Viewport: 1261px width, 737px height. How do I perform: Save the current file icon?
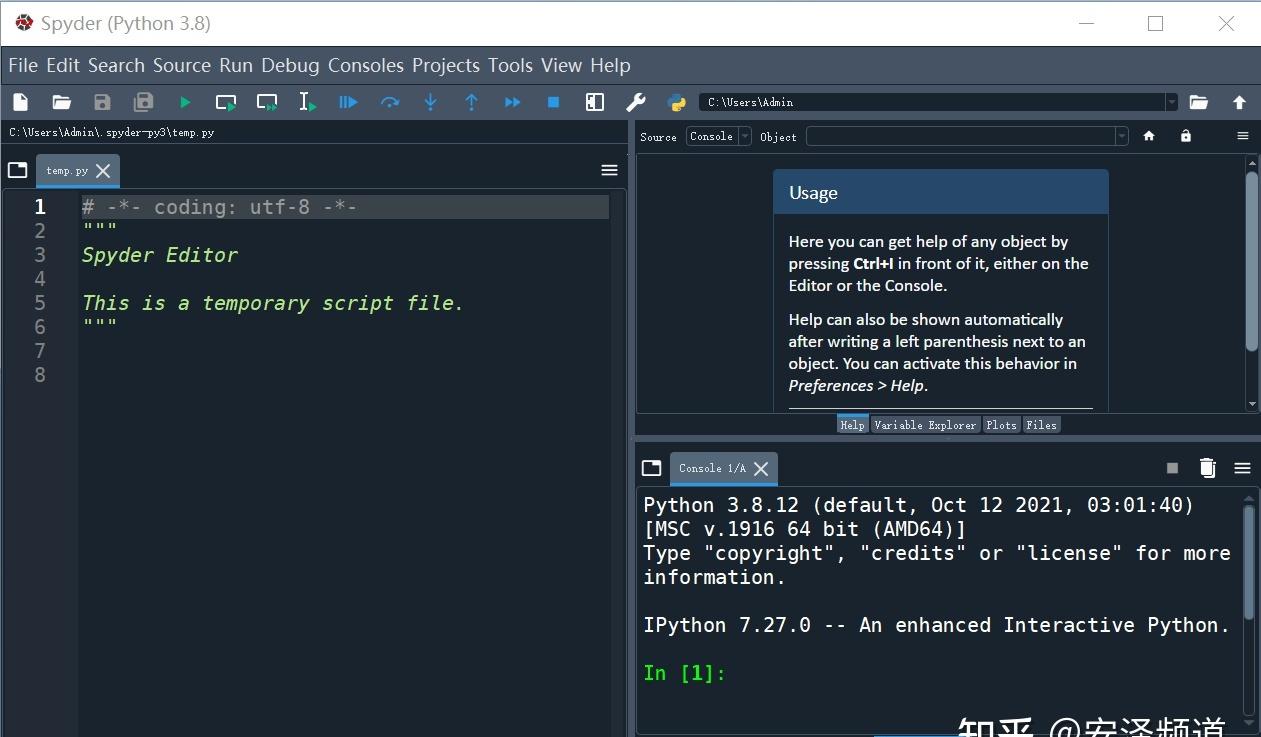(x=102, y=102)
